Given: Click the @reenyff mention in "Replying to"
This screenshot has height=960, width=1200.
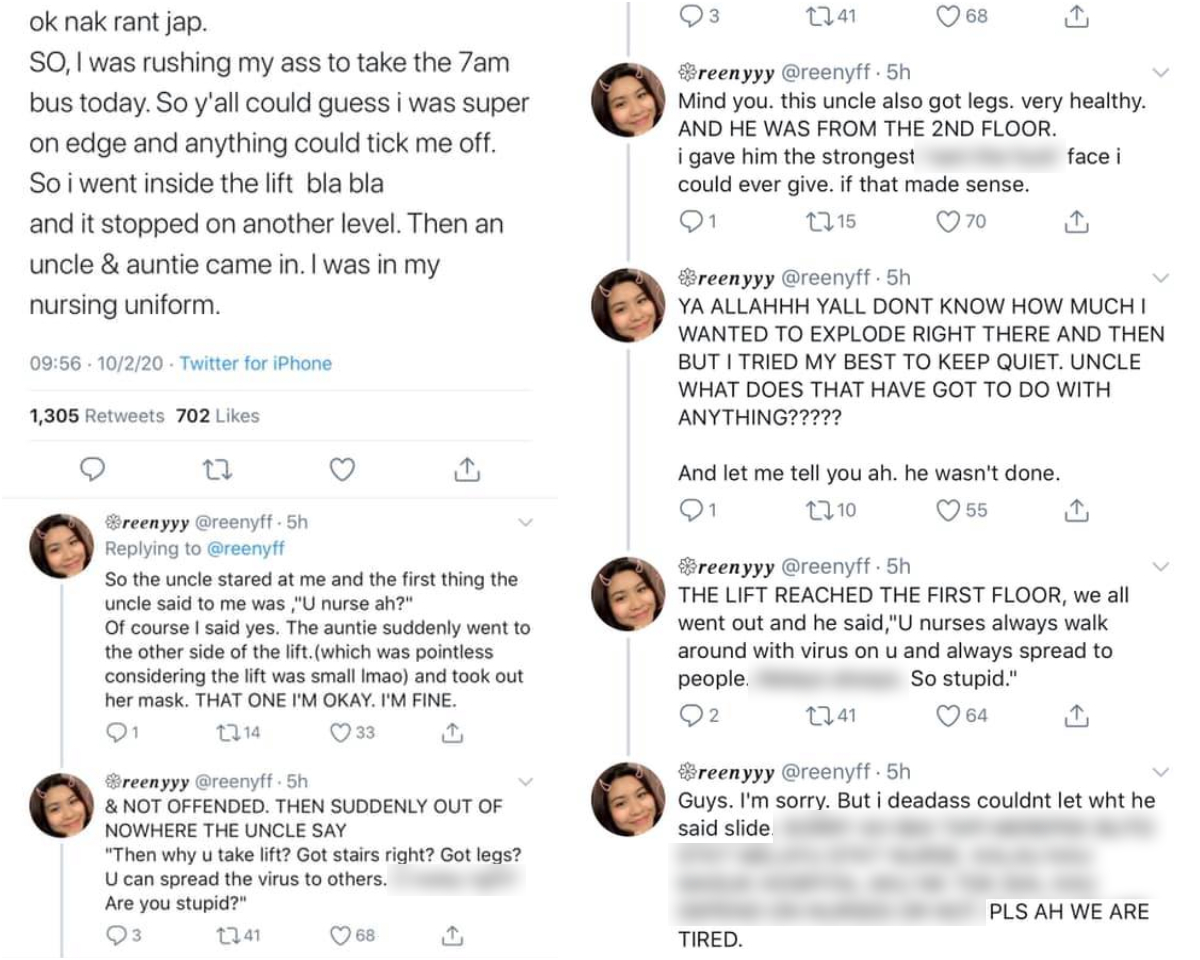Looking at the screenshot, I should [x=247, y=548].
